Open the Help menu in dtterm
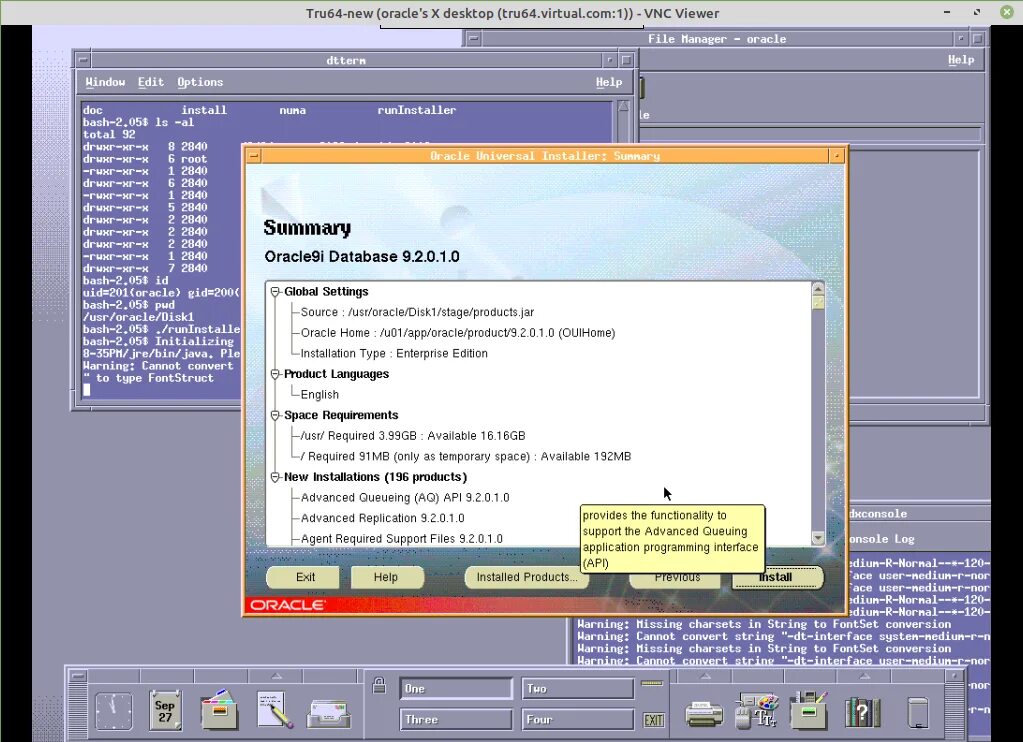Image resolution: width=1023 pixels, height=742 pixels. pos(609,82)
